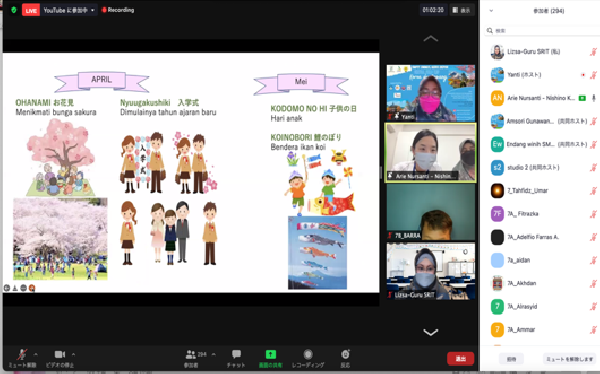
Task: Select participant row 7A_Adelfio Farras A.
Action: [542, 237]
